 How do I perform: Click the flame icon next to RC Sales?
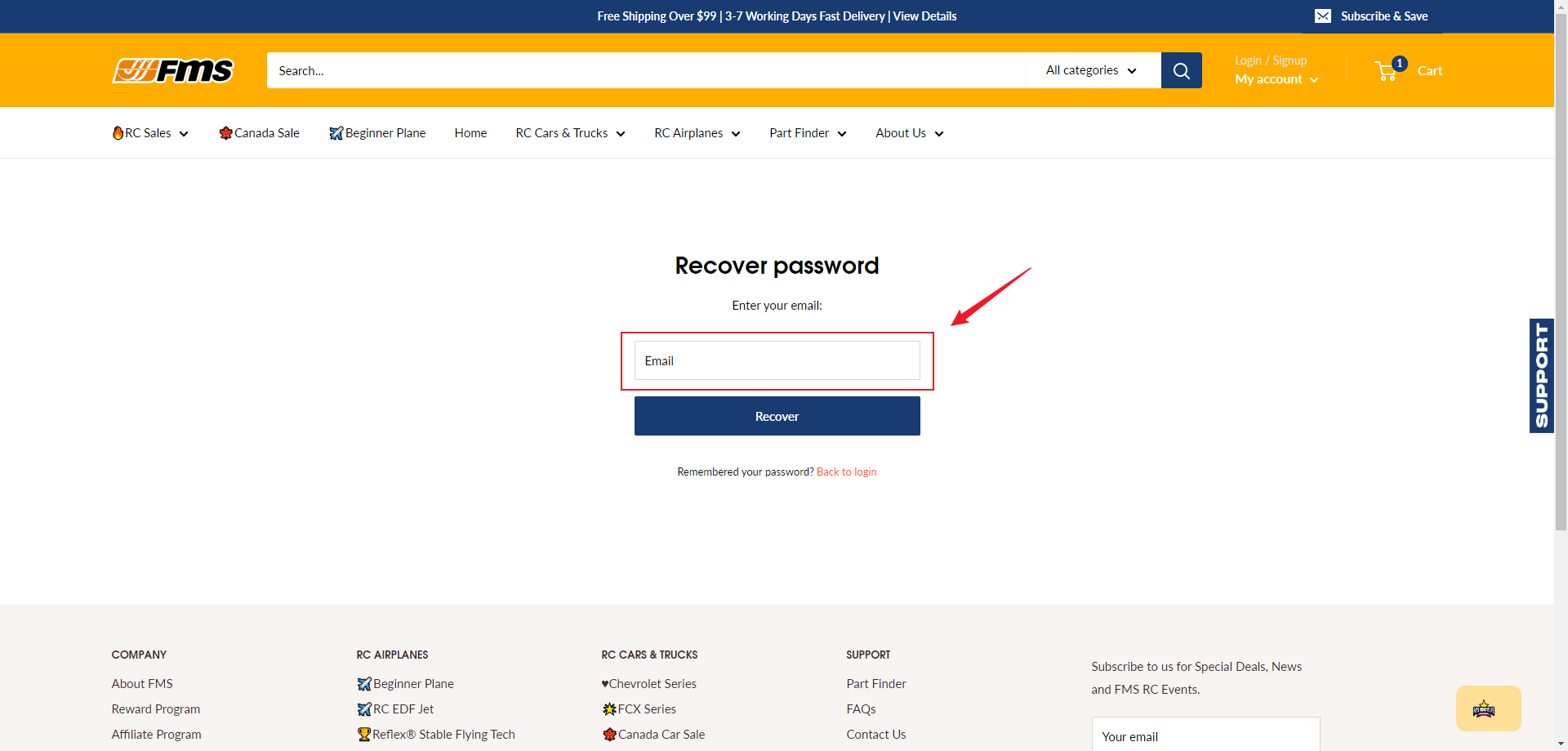118,132
